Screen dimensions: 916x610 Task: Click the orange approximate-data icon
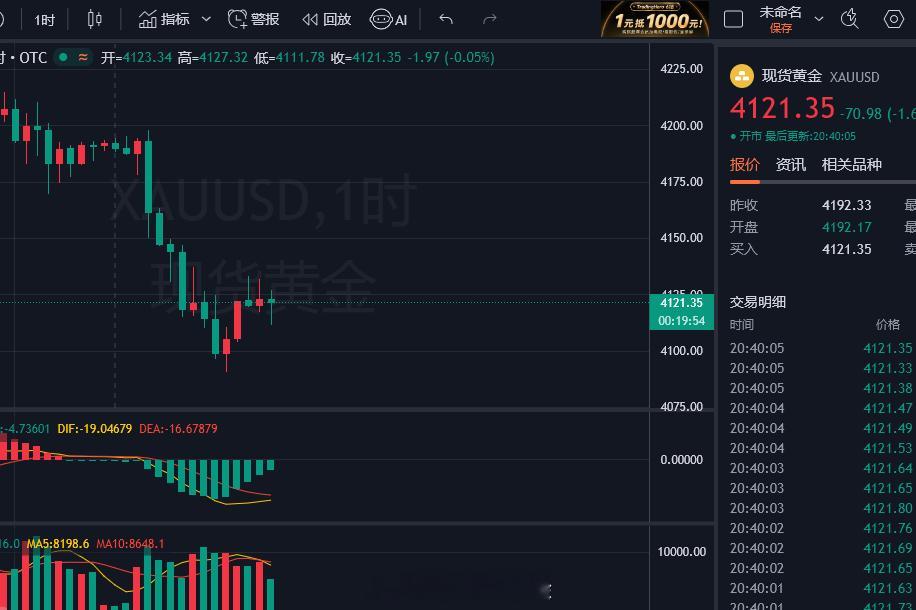click(x=84, y=57)
